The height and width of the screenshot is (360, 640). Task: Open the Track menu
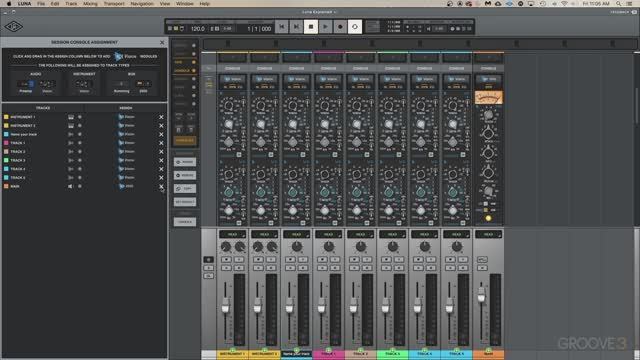(x=71, y=4)
